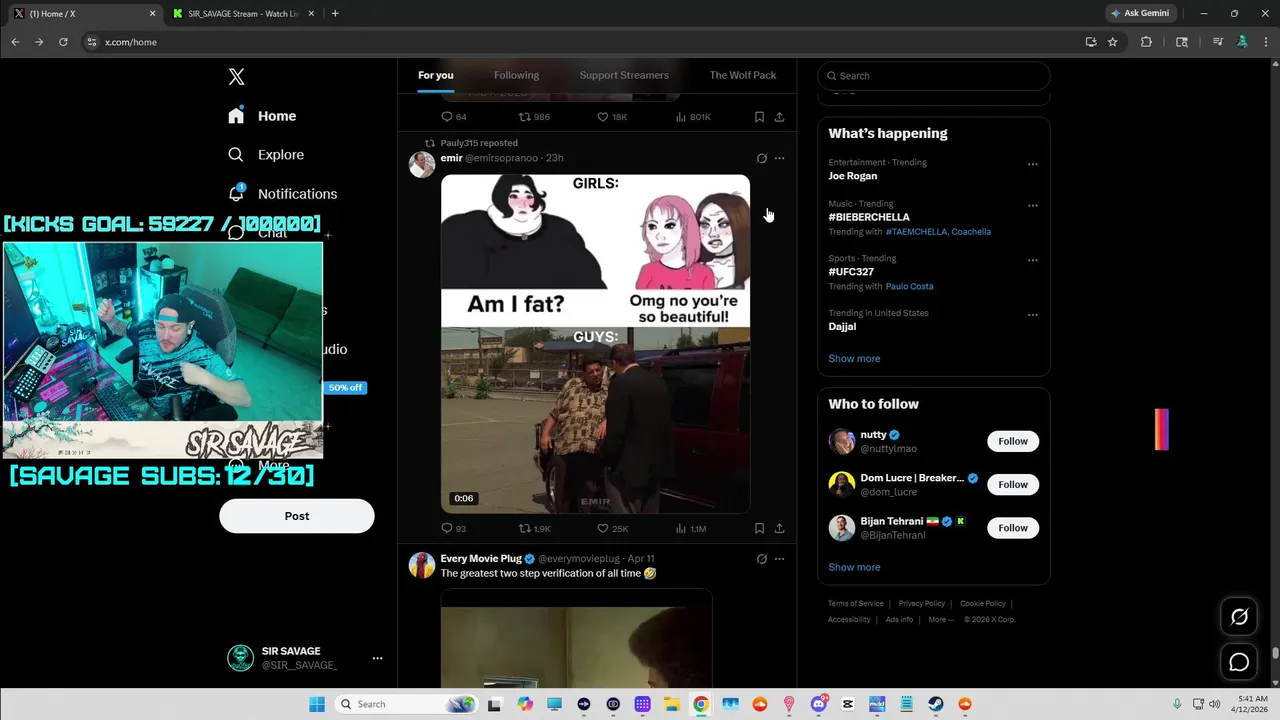Open Chrome media controls icon
The width and height of the screenshot is (1280, 720).
coord(1217,42)
